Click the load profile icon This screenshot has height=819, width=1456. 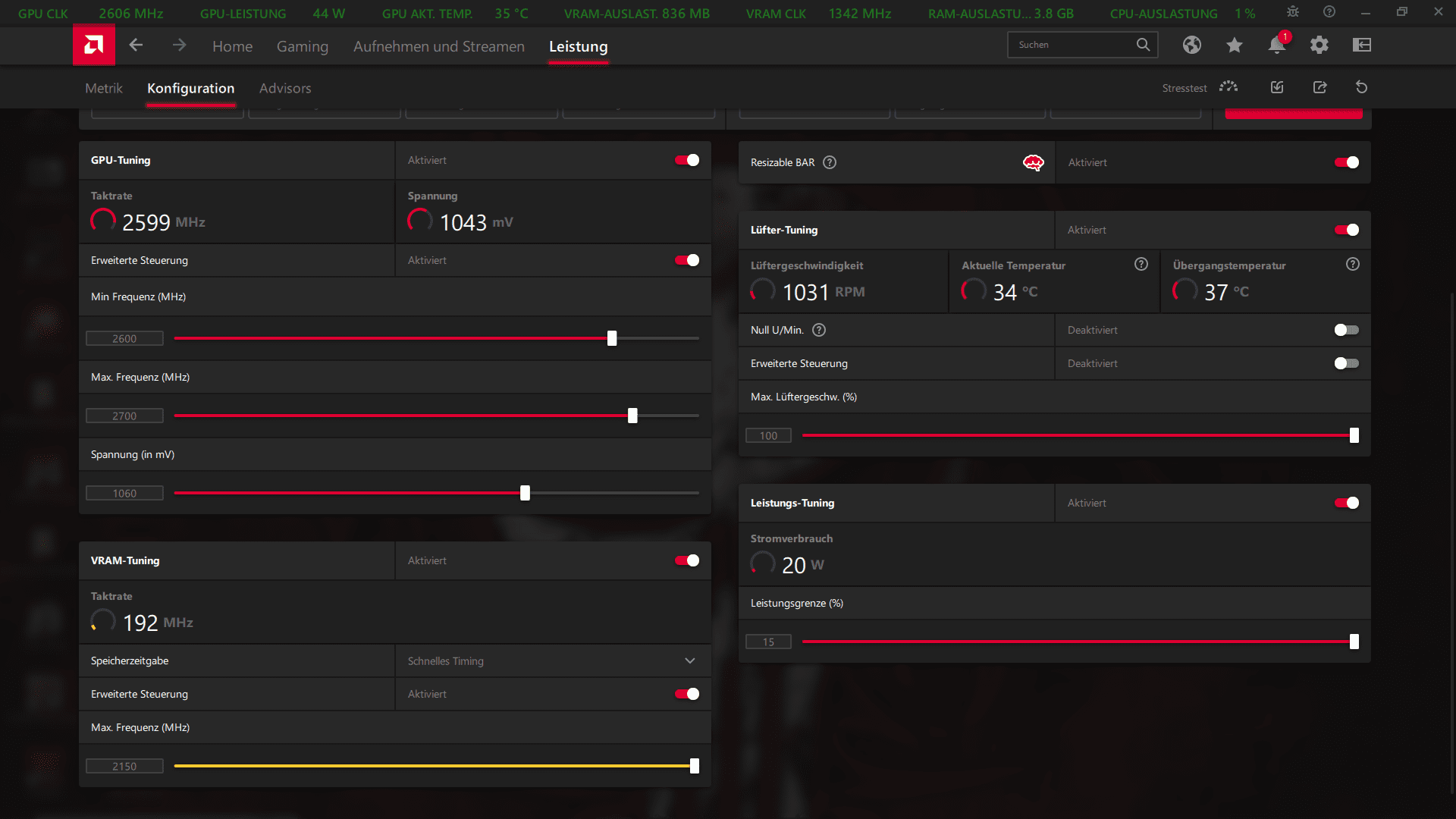[1277, 87]
